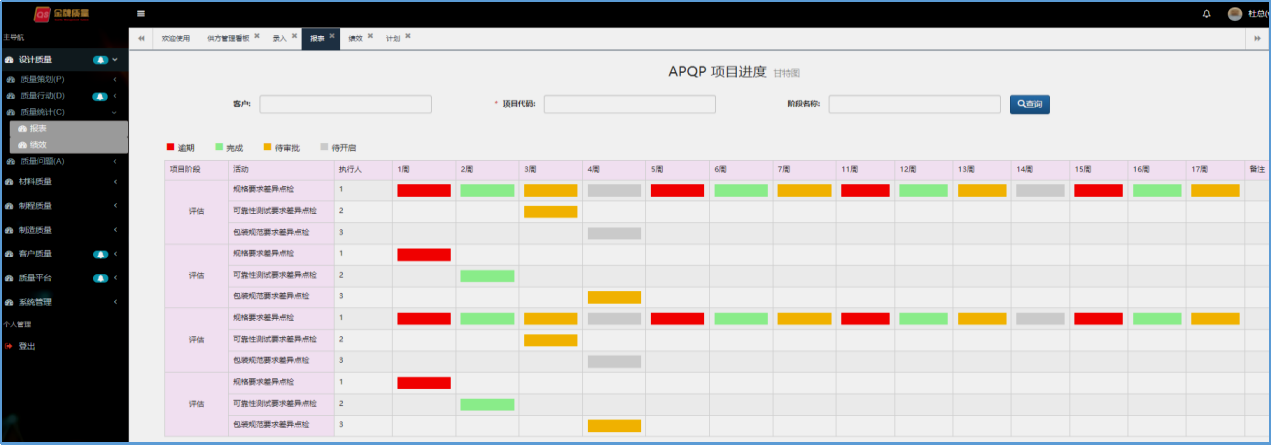Click the red 逾期 legend swatch

(170, 147)
